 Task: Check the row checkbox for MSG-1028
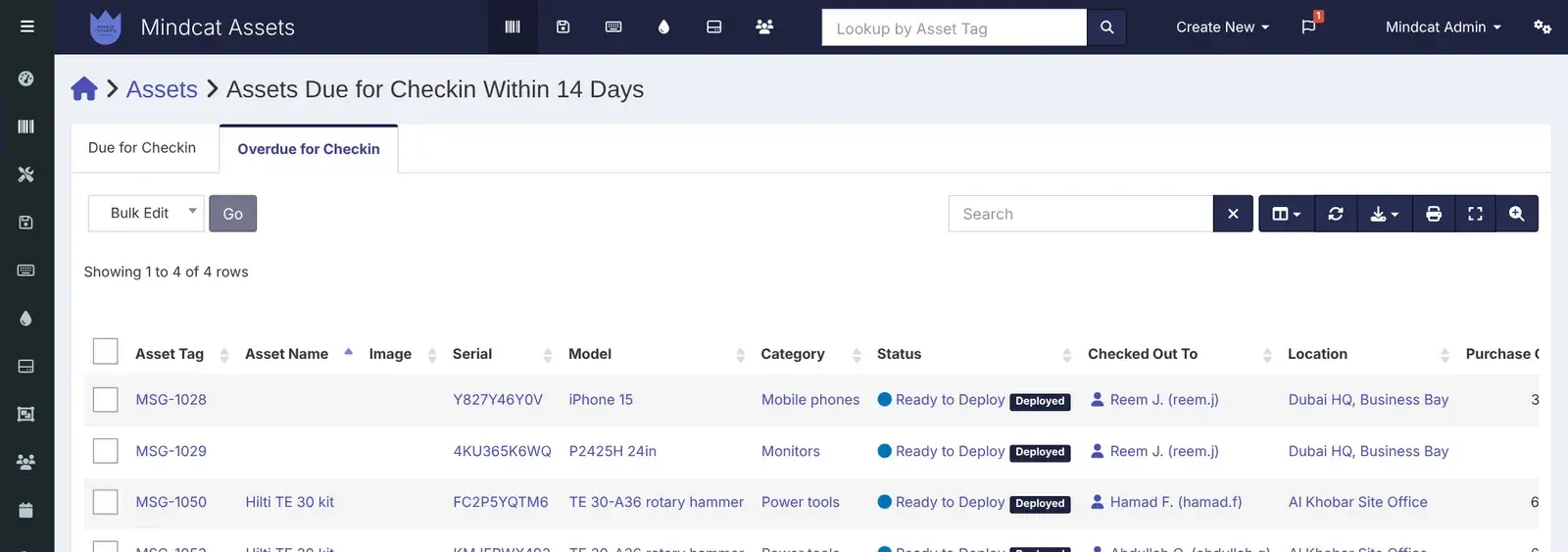click(105, 399)
